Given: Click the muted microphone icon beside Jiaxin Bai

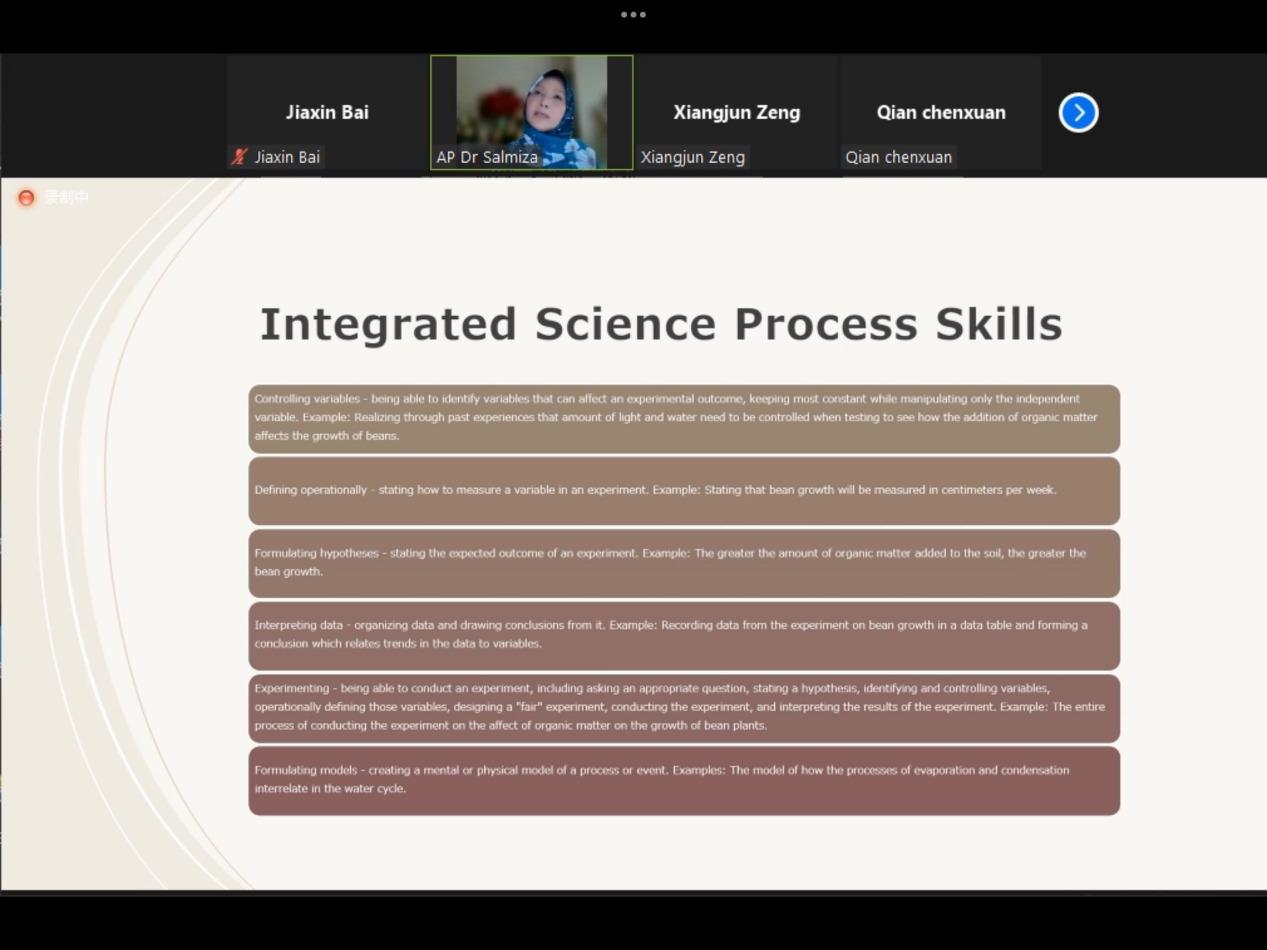Looking at the screenshot, I should (239, 157).
